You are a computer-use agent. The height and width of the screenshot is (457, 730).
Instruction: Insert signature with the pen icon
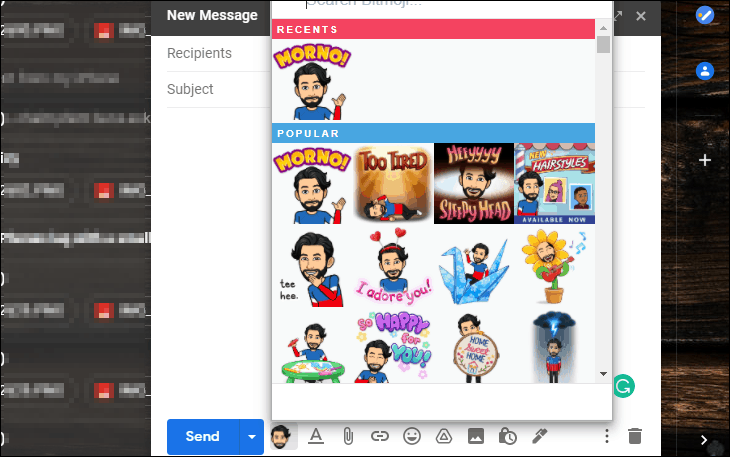(540, 437)
